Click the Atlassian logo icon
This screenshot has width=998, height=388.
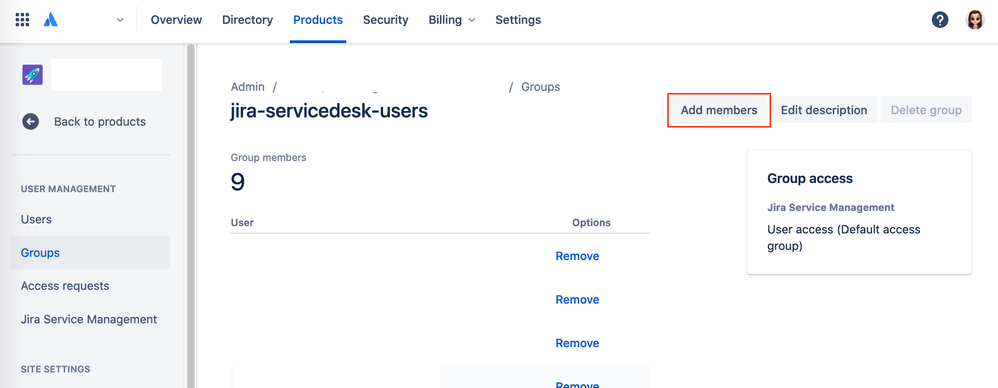coord(51,20)
